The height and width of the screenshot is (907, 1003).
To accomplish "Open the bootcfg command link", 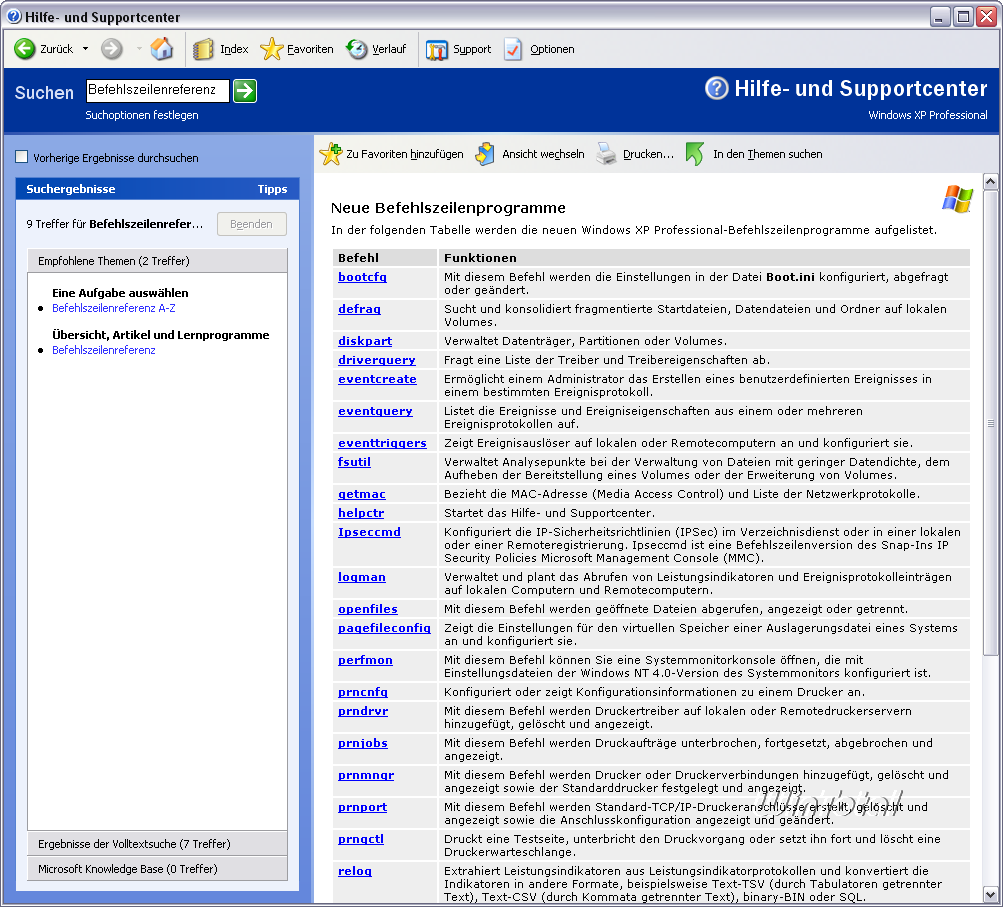I will point(362,277).
